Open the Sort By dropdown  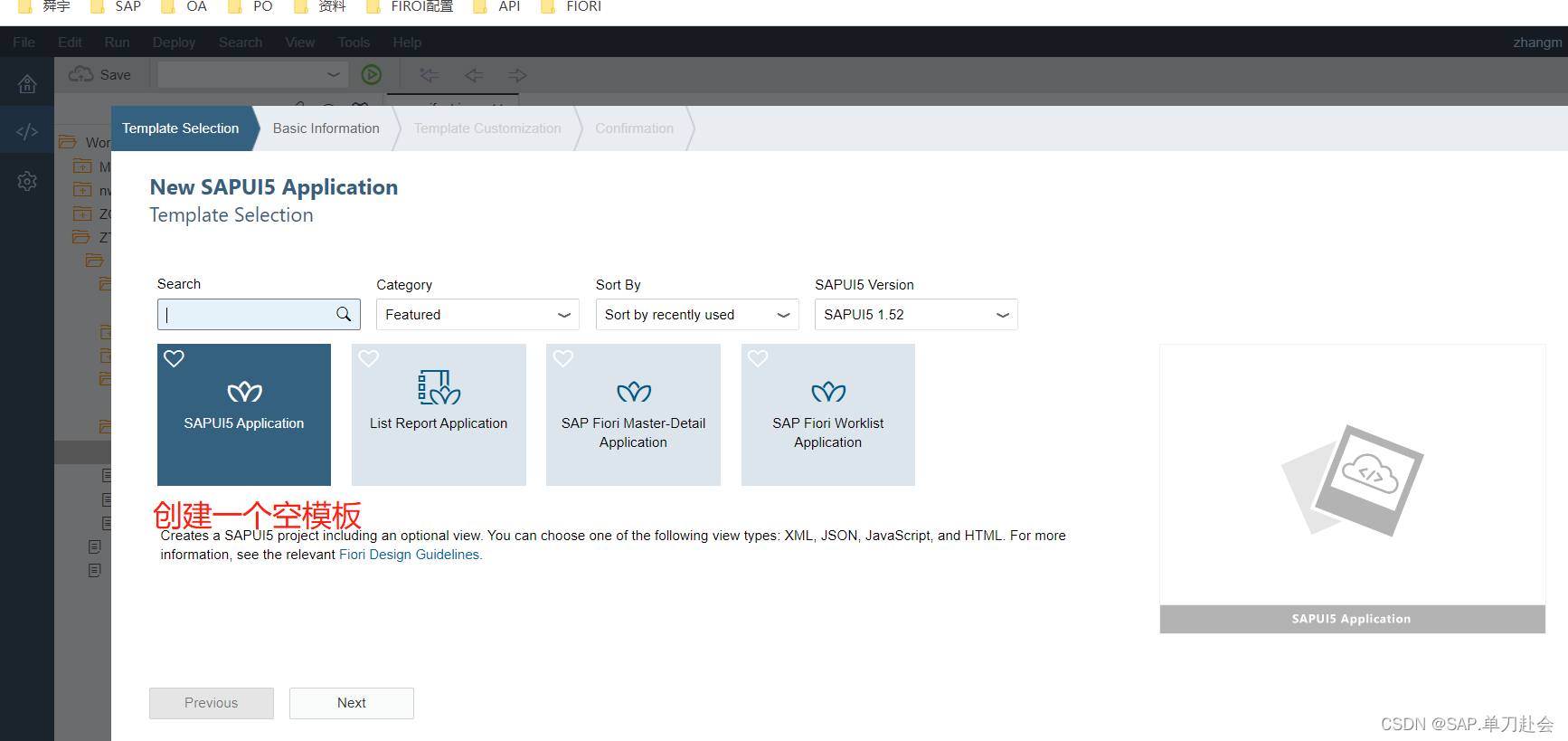(697, 314)
